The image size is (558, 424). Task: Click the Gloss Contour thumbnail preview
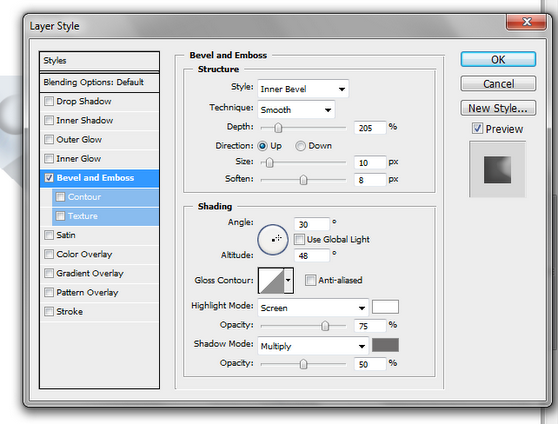[271, 281]
